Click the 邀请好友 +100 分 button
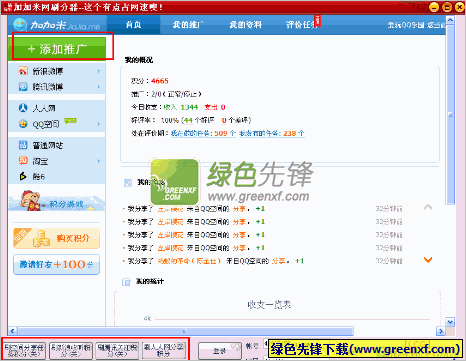 click(x=56, y=264)
